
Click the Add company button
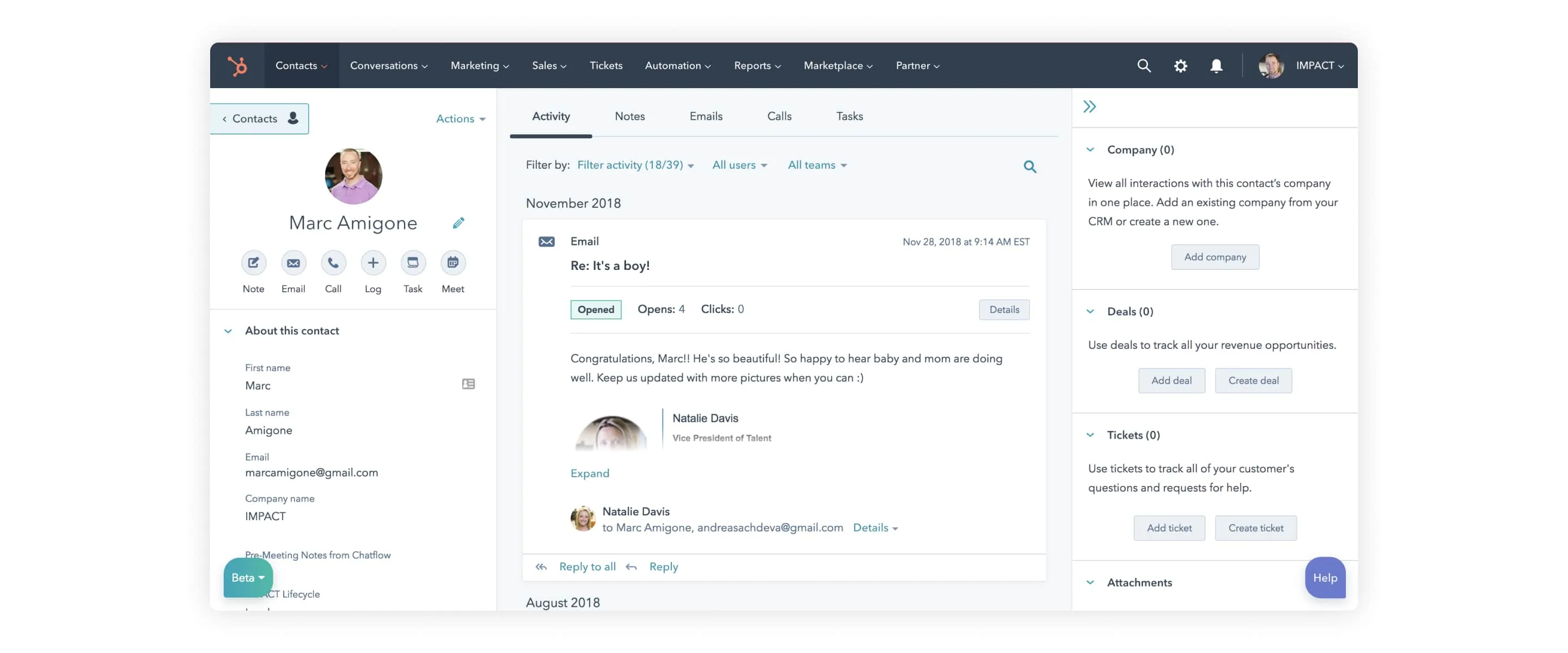click(1215, 257)
